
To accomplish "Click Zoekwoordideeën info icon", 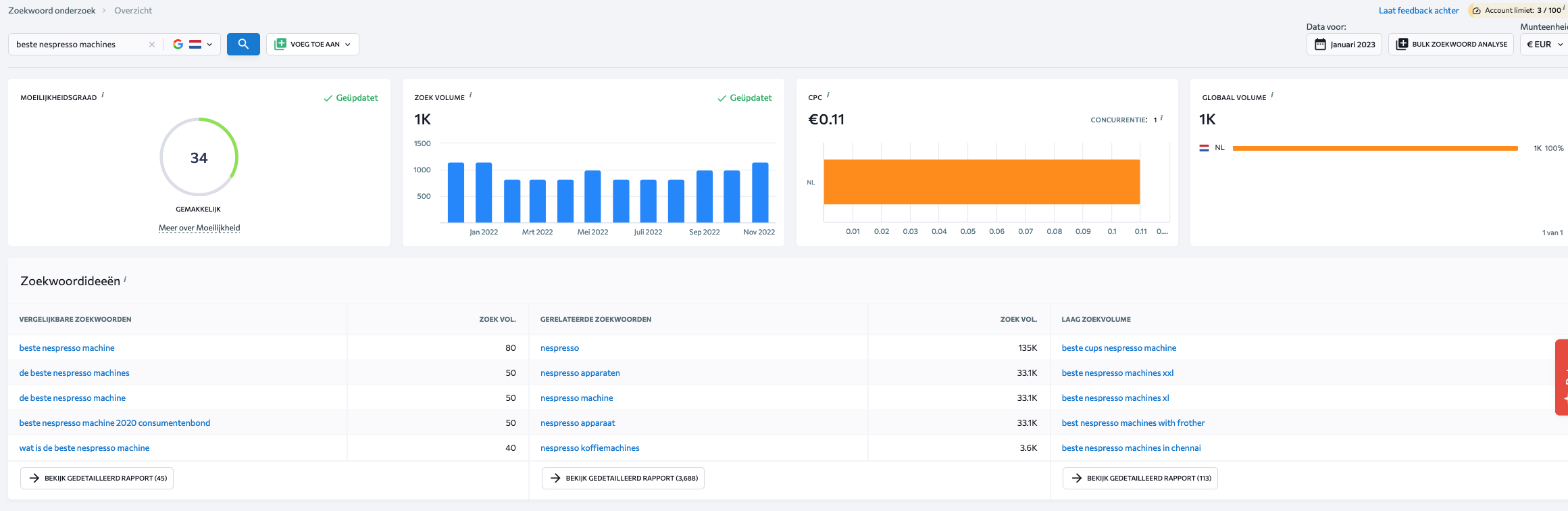I will (125, 278).
